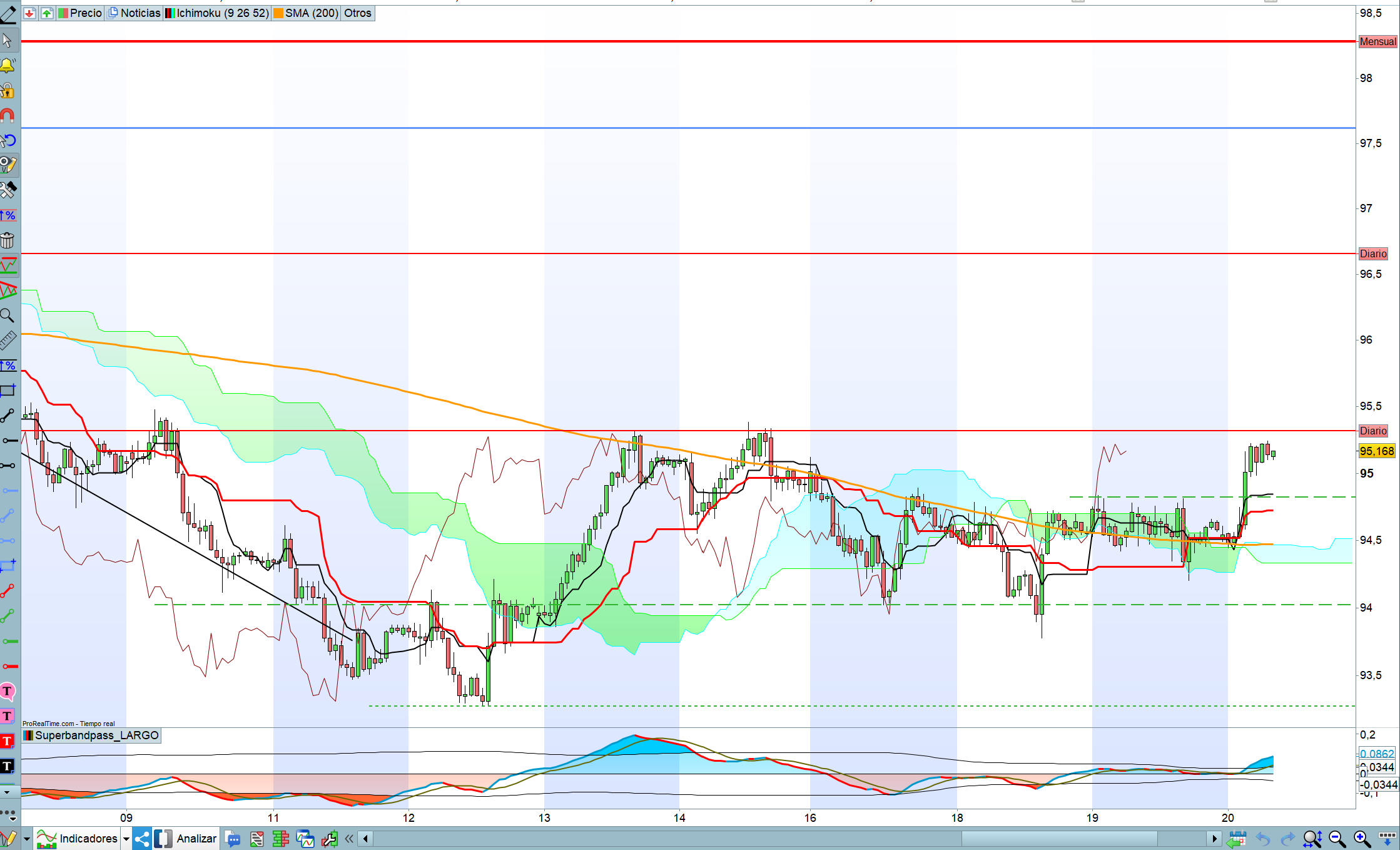Image resolution: width=1400 pixels, height=850 pixels.
Task: Click the Indicadores button
Action: tap(78, 839)
